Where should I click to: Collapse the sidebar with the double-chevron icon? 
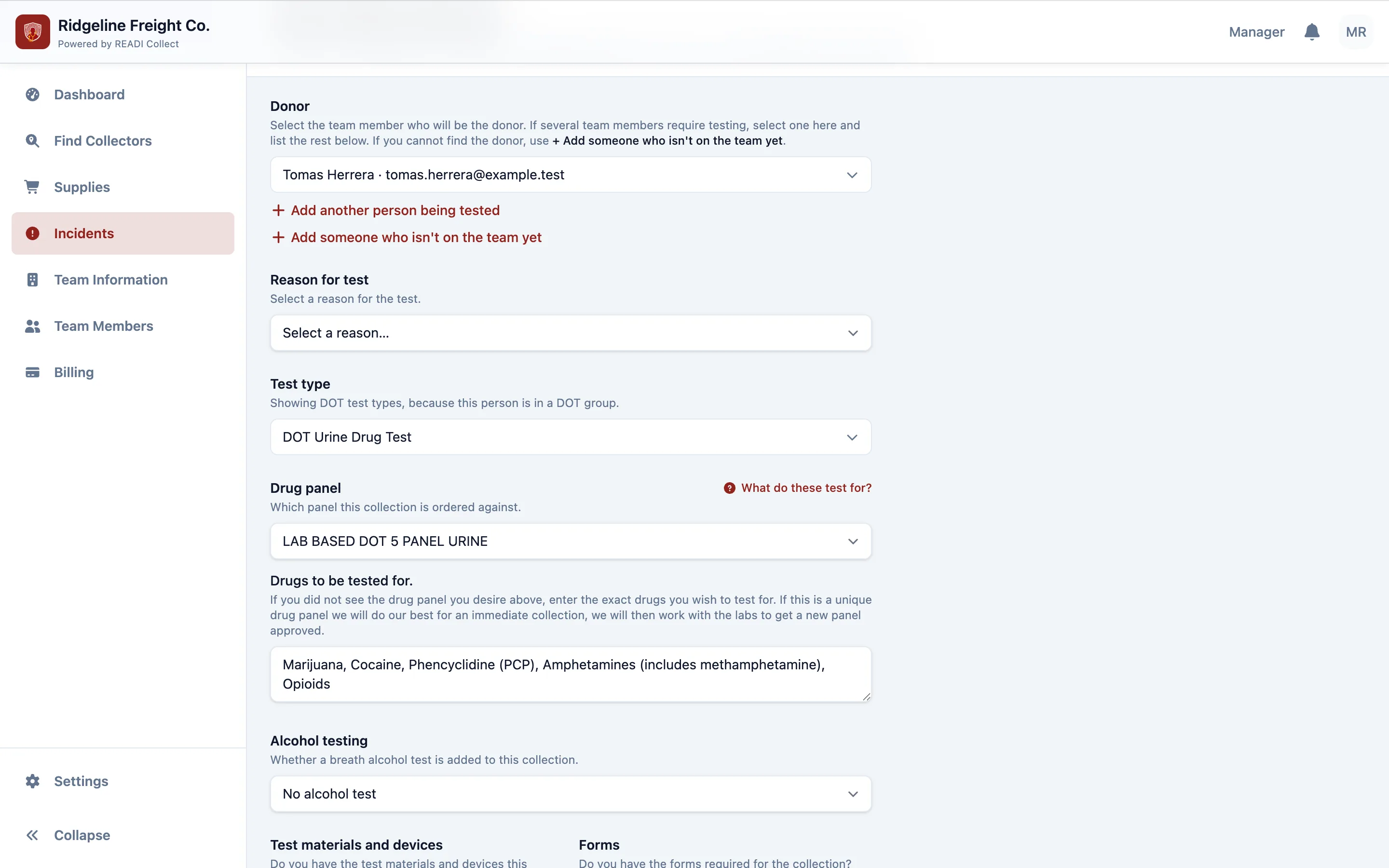(x=33, y=835)
